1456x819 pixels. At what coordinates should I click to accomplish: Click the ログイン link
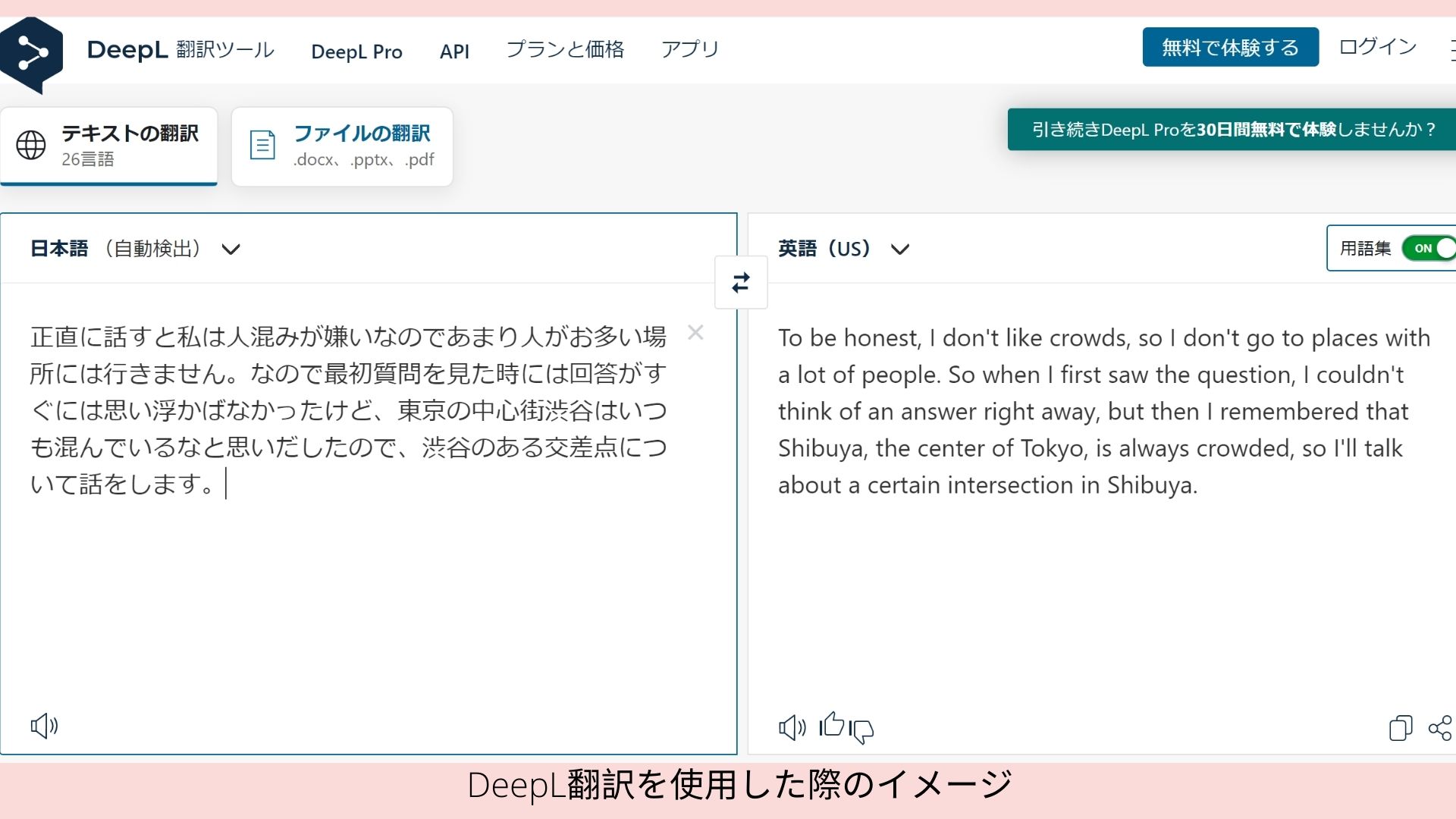point(1377,47)
